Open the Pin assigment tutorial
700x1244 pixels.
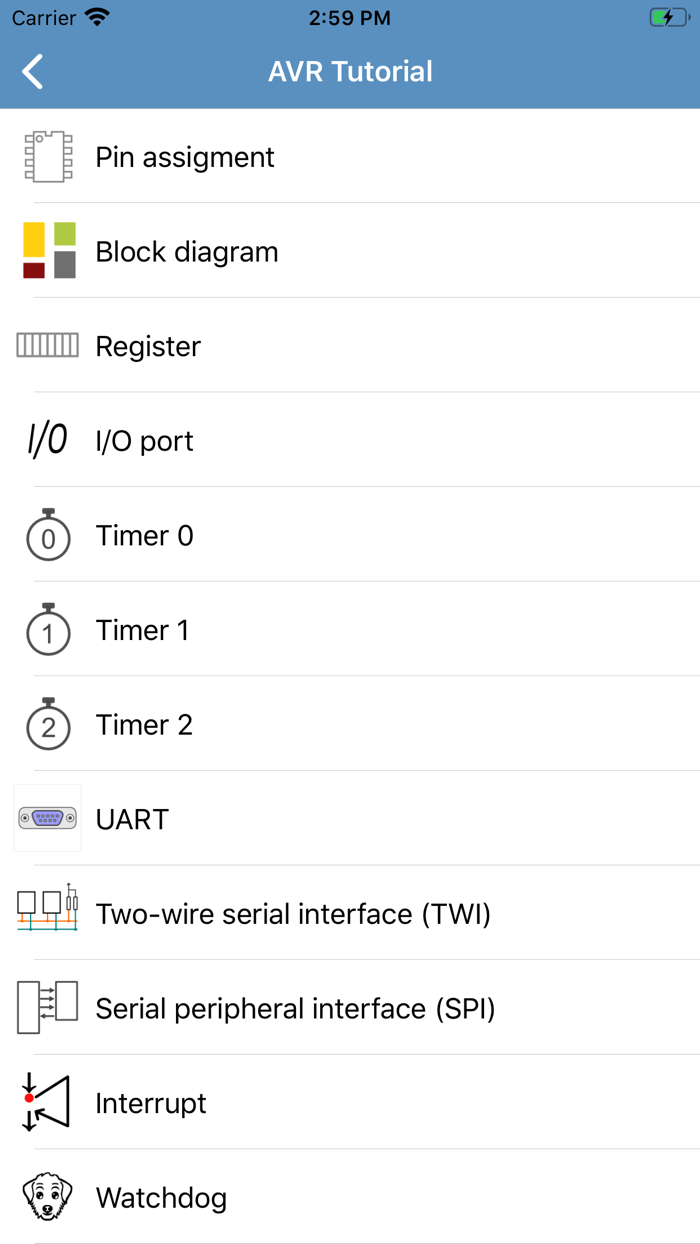[185, 157]
